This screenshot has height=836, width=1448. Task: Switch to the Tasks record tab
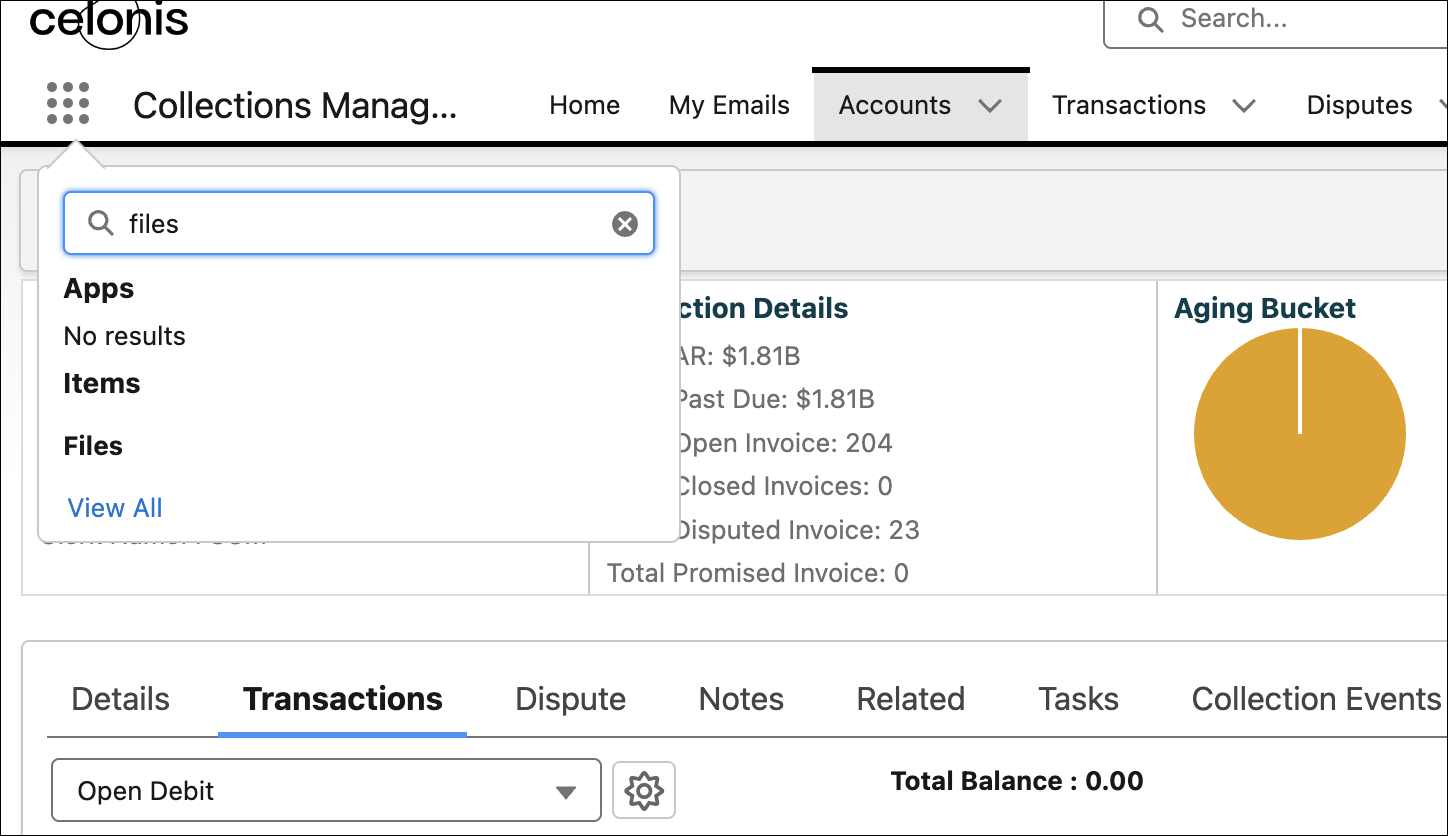tap(1078, 699)
